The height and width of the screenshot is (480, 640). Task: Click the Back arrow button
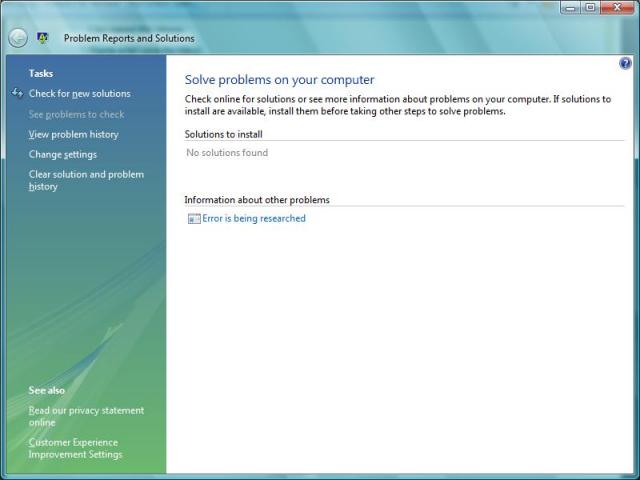(18, 38)
